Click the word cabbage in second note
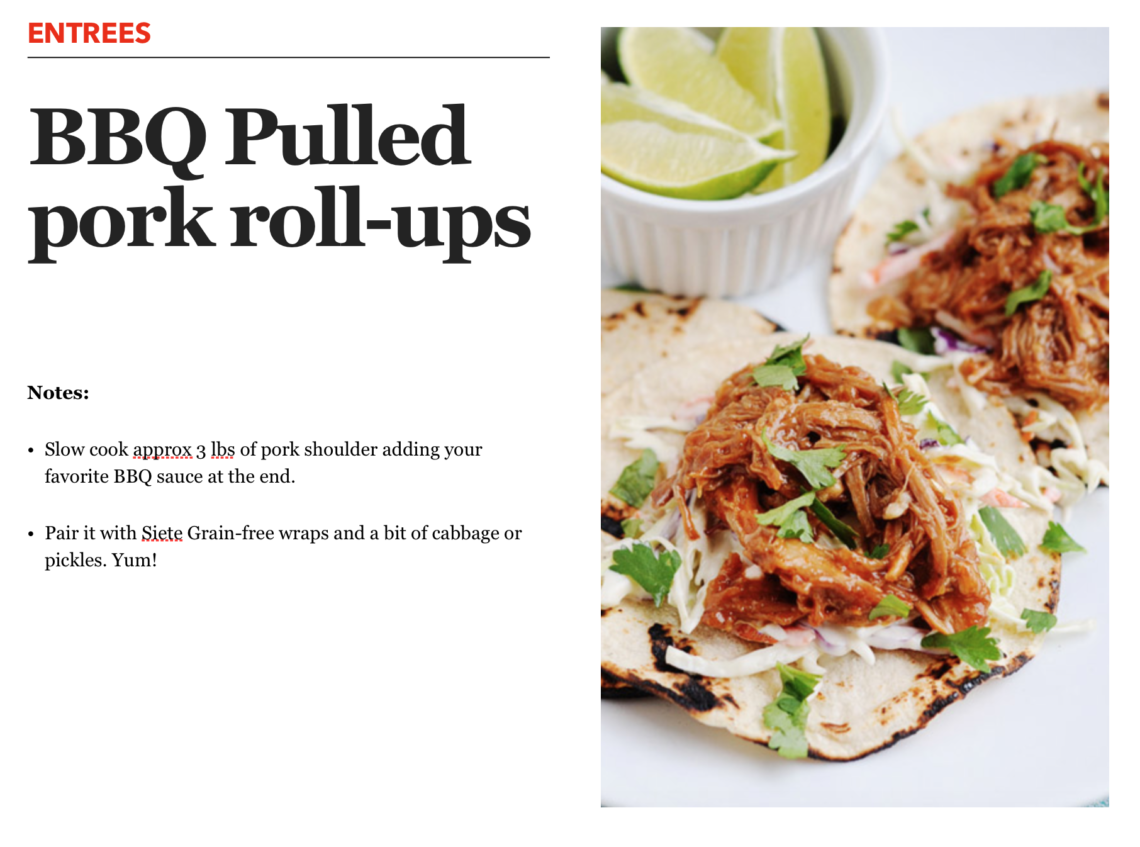The image size is (1140, 847). (465, 534)
